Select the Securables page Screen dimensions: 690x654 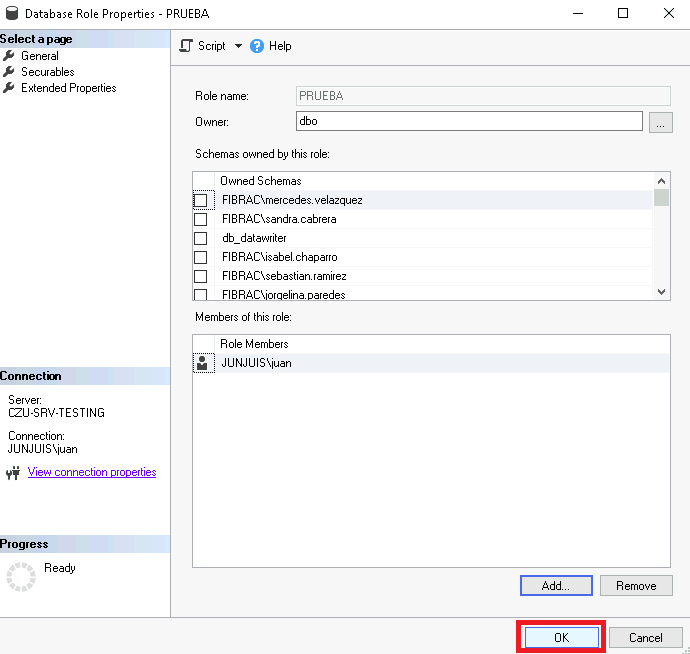47,72
